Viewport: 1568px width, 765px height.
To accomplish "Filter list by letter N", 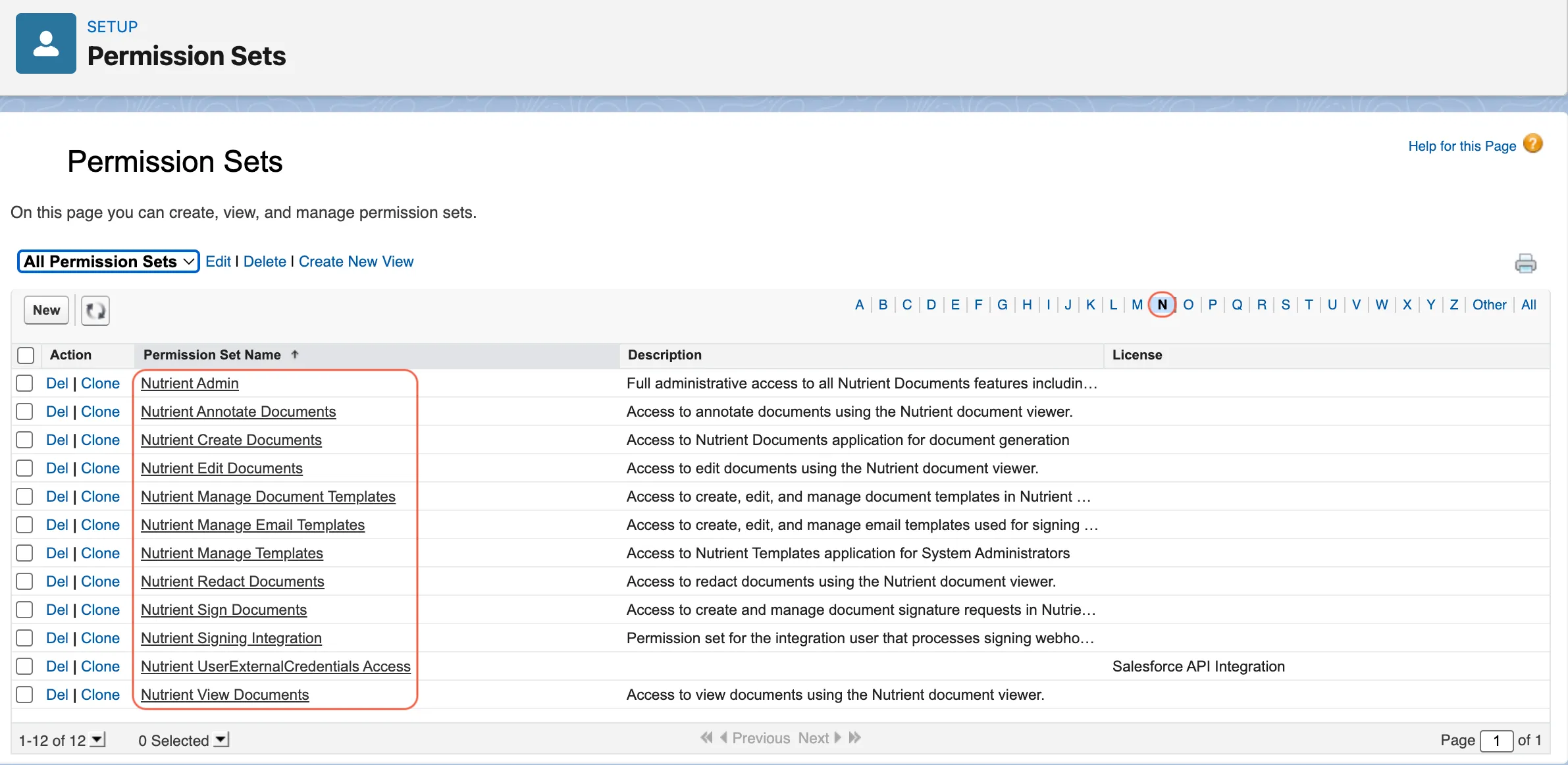I will 1163,305.
